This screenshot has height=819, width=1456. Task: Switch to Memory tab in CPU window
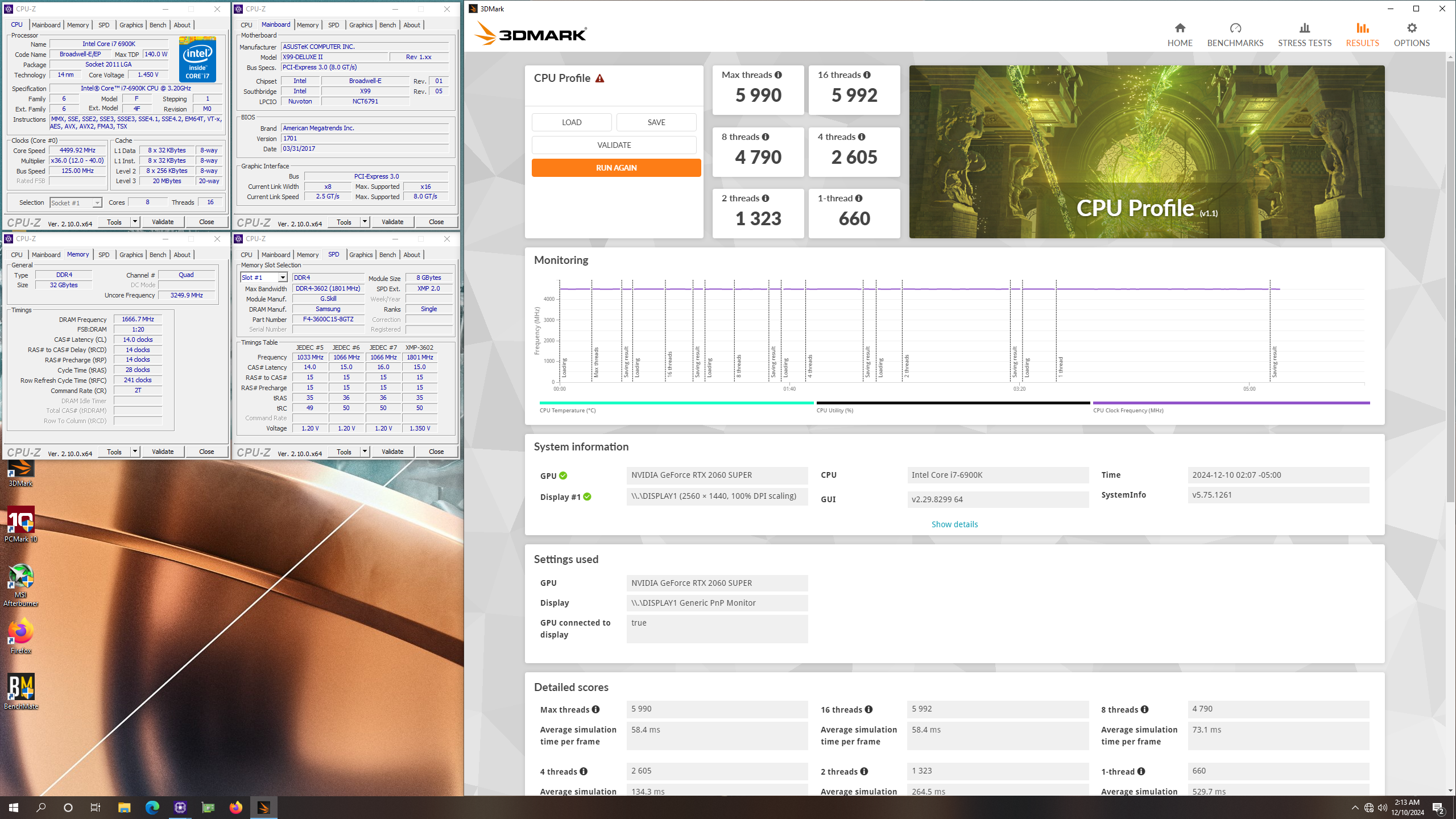(78, 25)
